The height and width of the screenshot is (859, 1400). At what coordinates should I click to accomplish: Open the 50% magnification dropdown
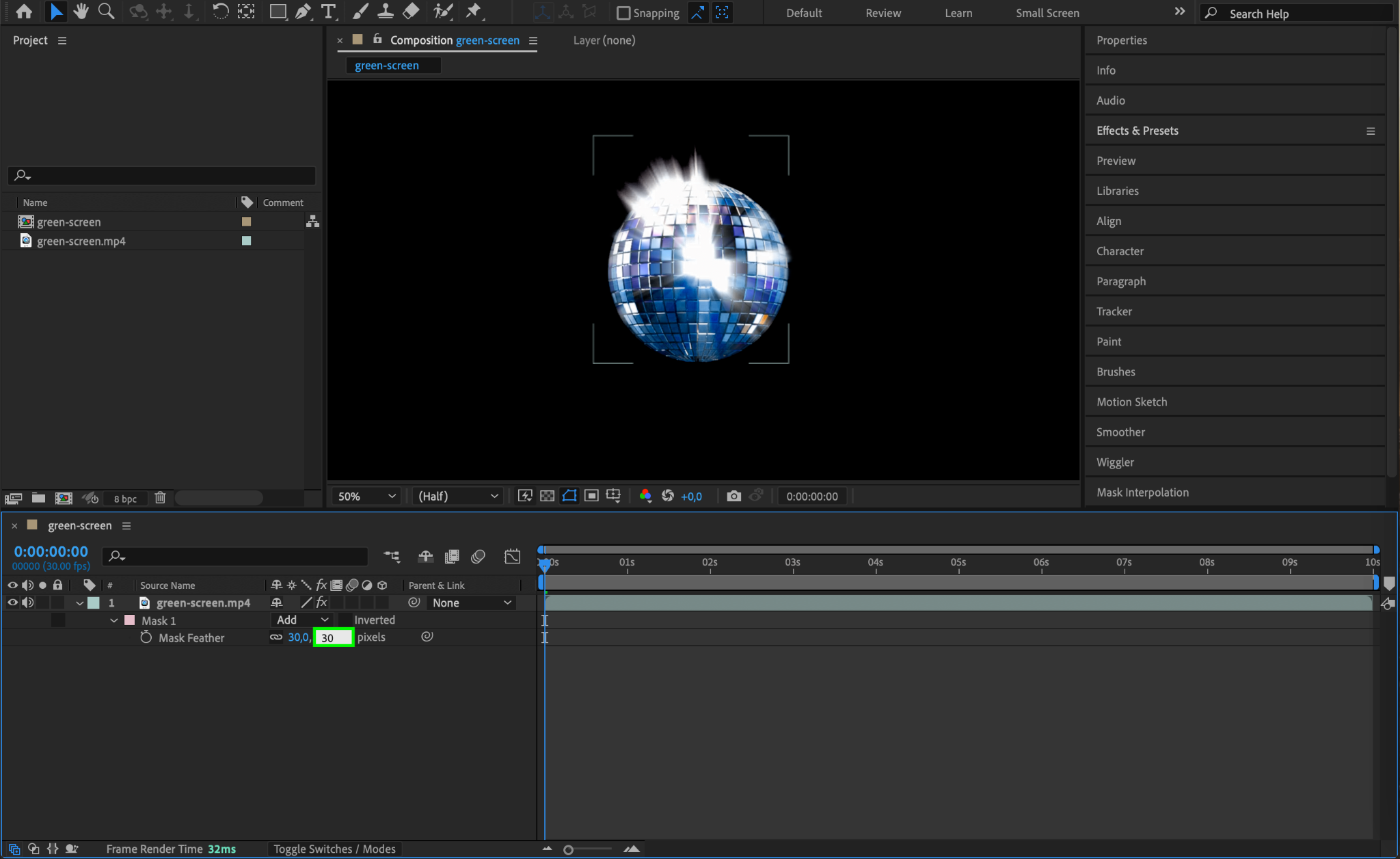pyautogui.click(x=367, y=496)
